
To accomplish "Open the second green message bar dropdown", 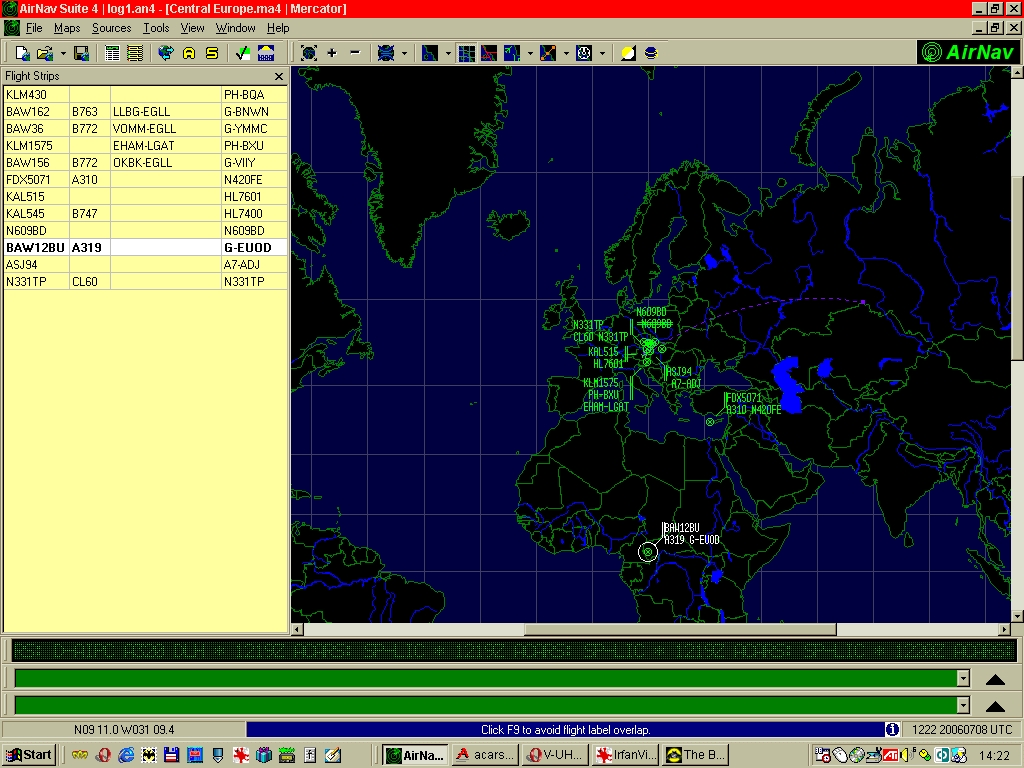I will [x=963, y=705].
